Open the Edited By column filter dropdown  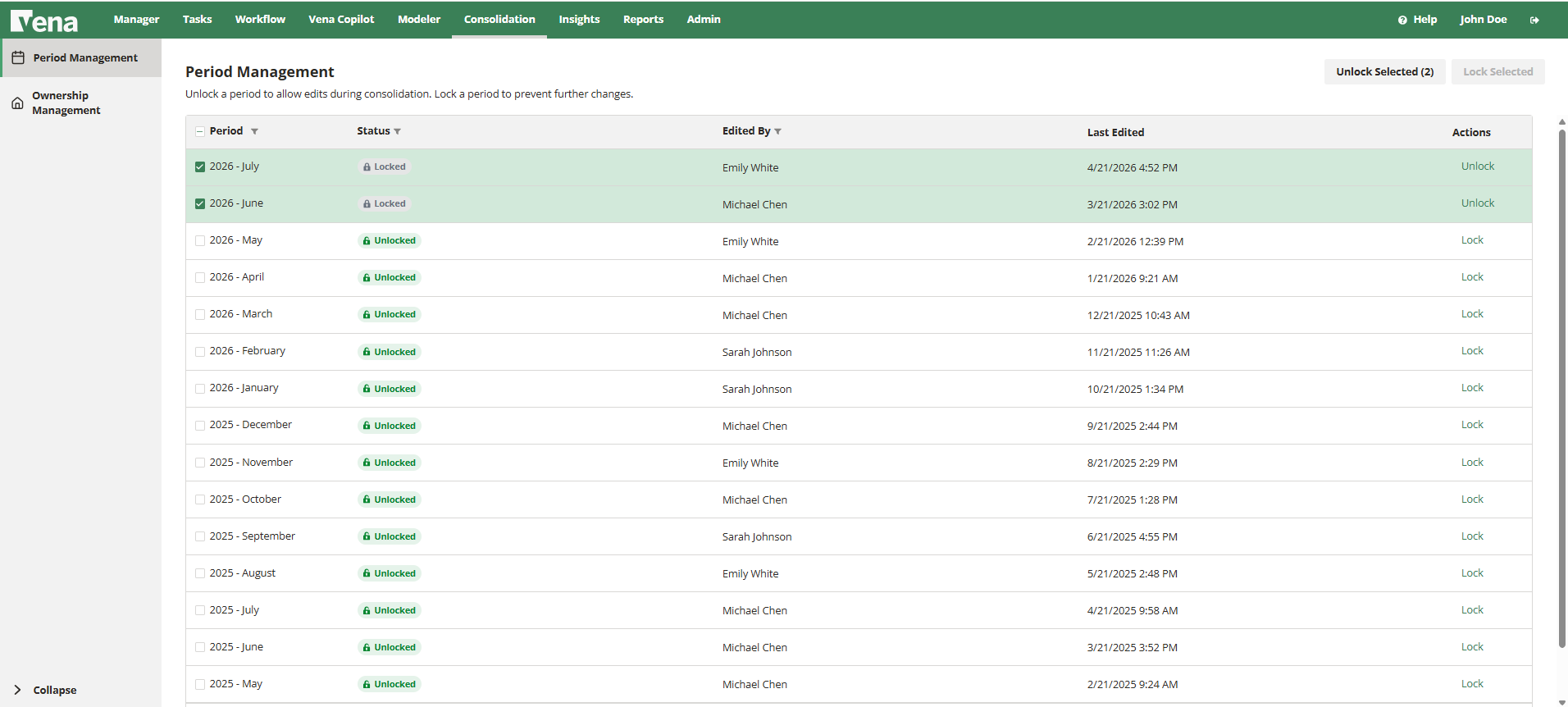tap(777, 131)
